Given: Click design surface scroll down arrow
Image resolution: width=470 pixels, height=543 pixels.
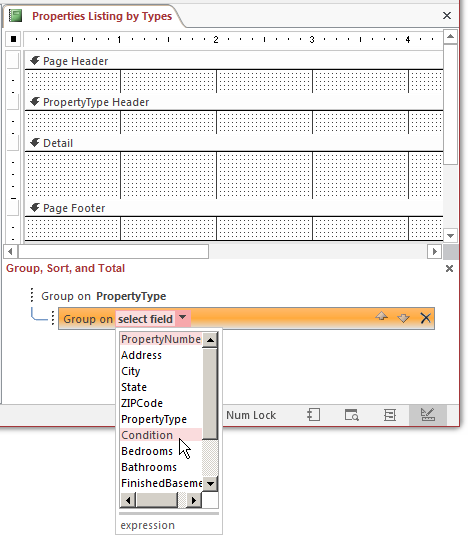Looking at the screenshot, I should (450, 236).
